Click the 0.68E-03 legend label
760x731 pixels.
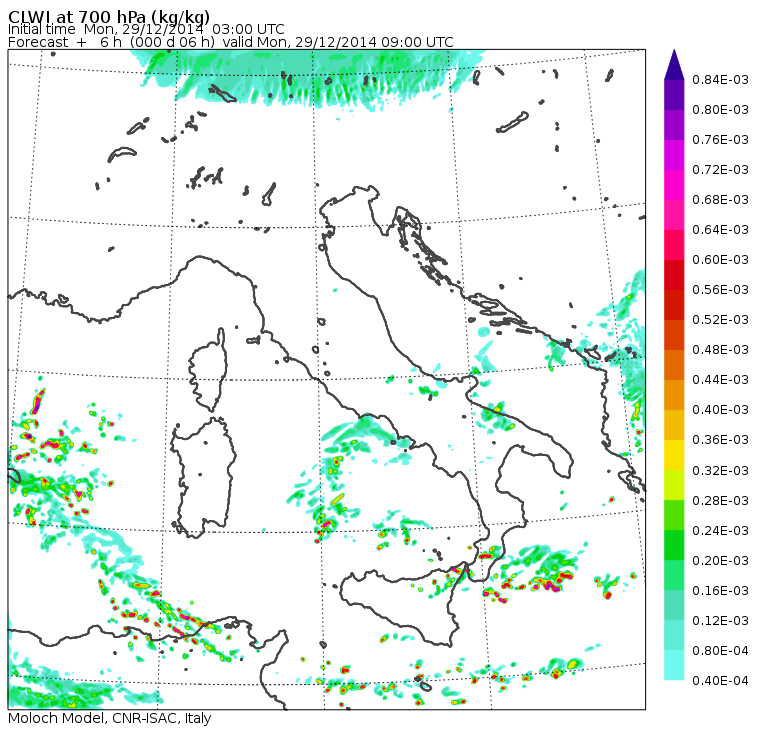coord(720,200)
